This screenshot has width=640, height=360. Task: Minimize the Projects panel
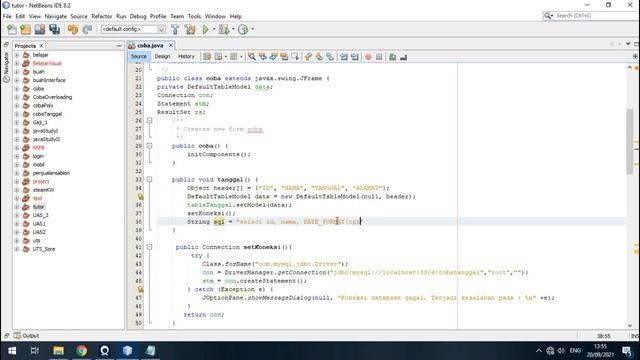click(x=119, y=46)
